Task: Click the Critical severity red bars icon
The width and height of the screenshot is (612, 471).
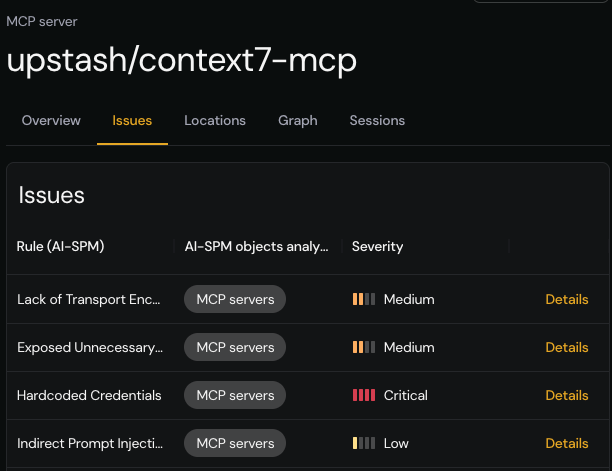Action: [364, 395]
